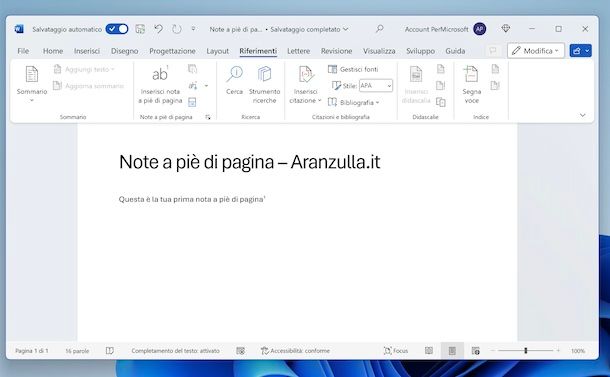Click the sentence Questa è la tua prima nota
Screen dimensions: 610x377
click(x=192, y=199)
